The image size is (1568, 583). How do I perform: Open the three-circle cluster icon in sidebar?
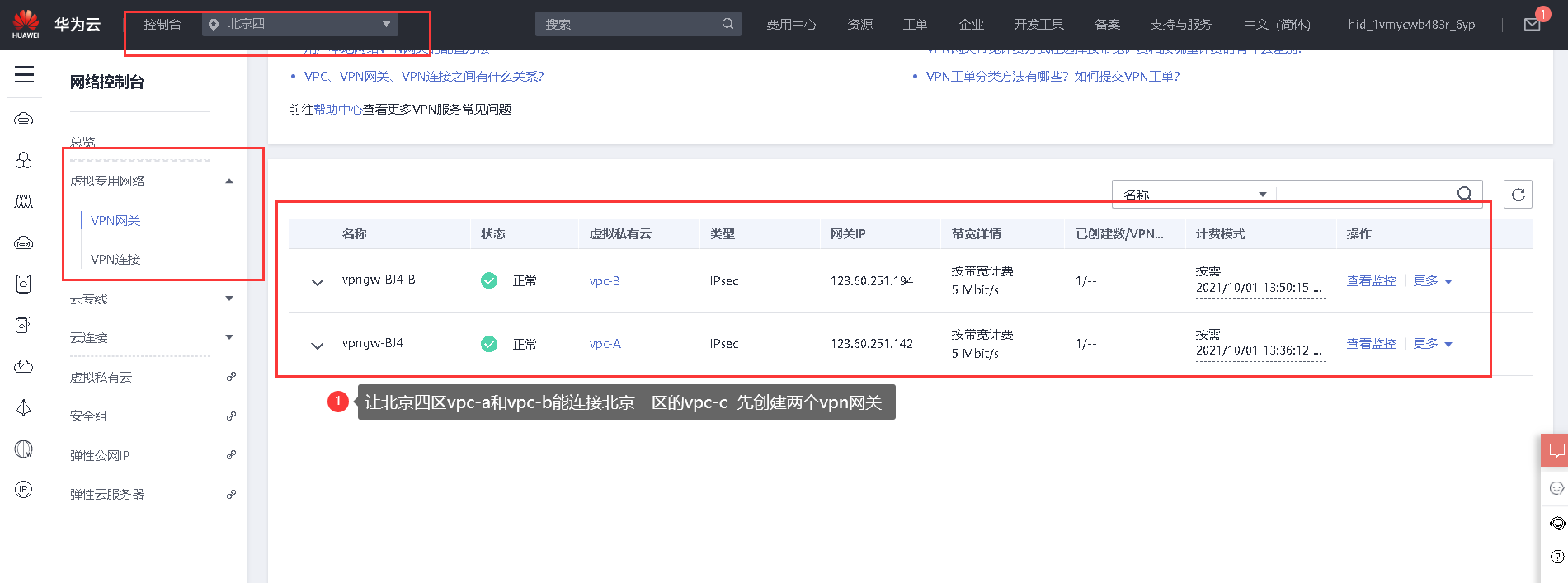pos(24,160)
